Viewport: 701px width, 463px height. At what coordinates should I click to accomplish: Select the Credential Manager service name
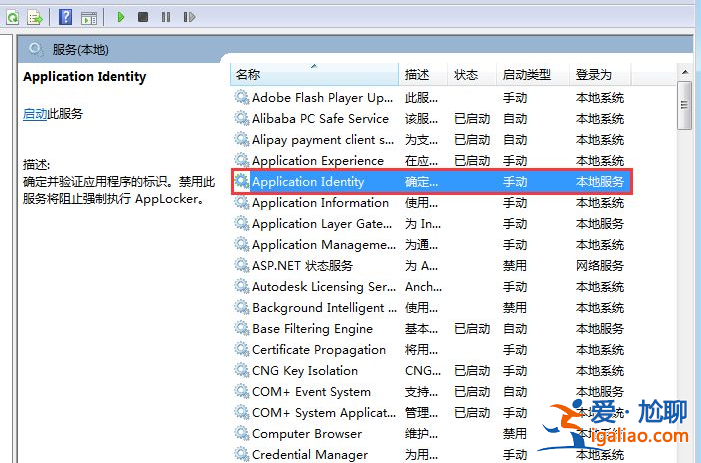(310, 455)
